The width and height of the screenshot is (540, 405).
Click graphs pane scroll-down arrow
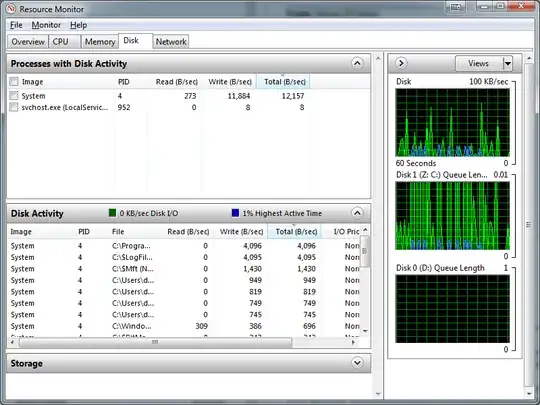529,393
